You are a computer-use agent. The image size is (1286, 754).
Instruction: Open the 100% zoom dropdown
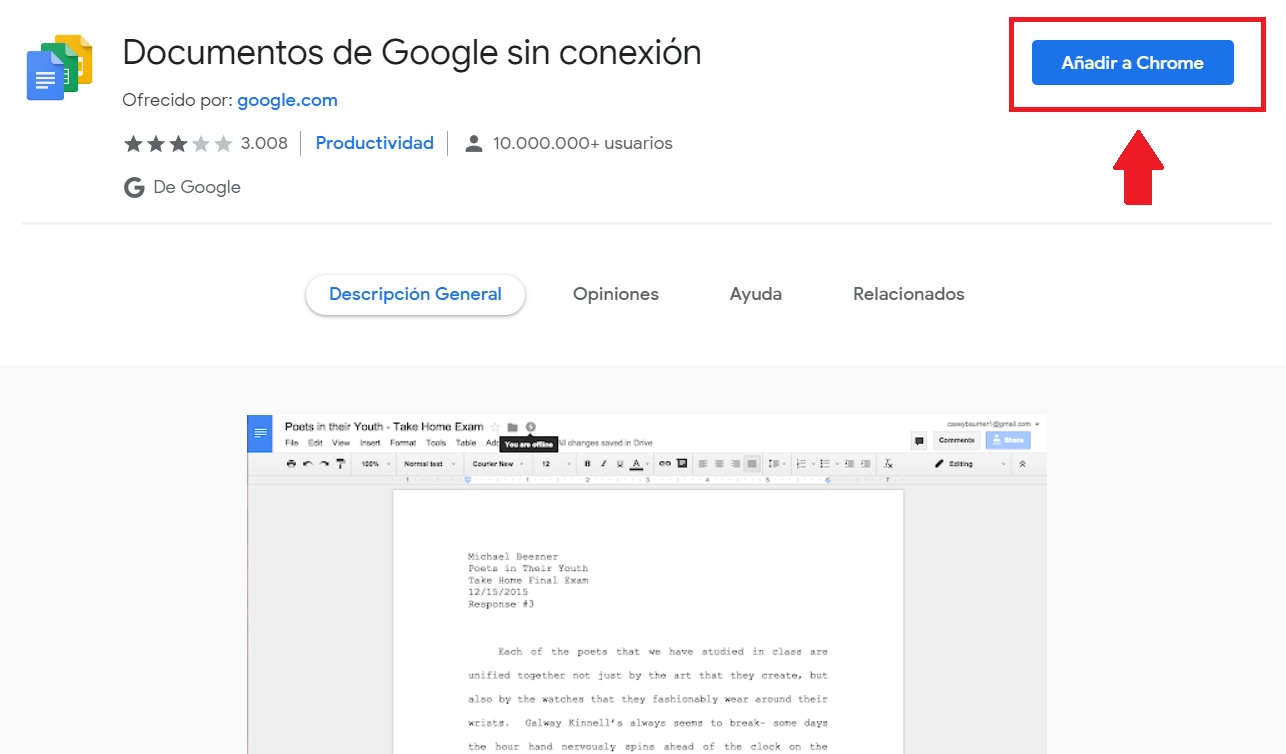376,464
